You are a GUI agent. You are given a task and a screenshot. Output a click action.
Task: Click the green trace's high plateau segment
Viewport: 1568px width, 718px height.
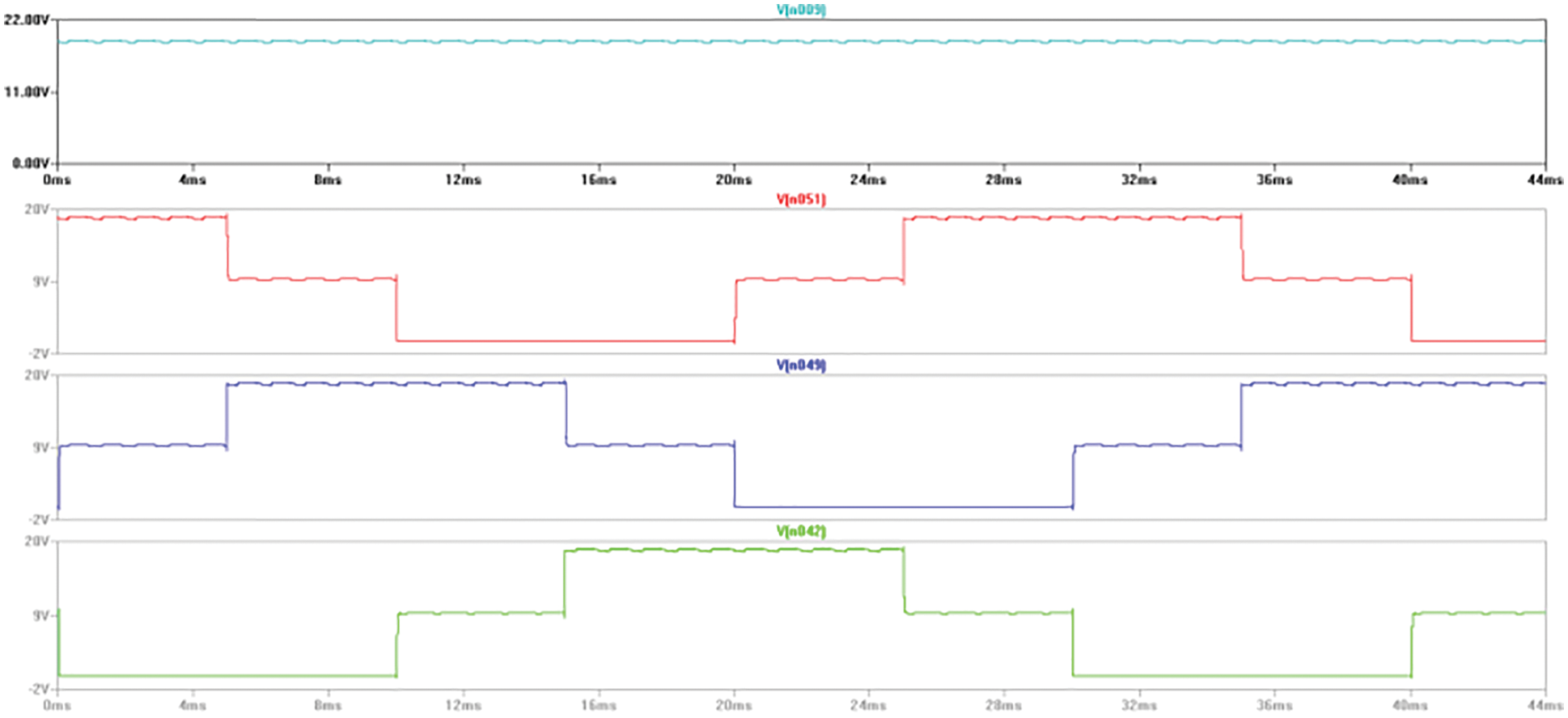[x=733, y=550]
